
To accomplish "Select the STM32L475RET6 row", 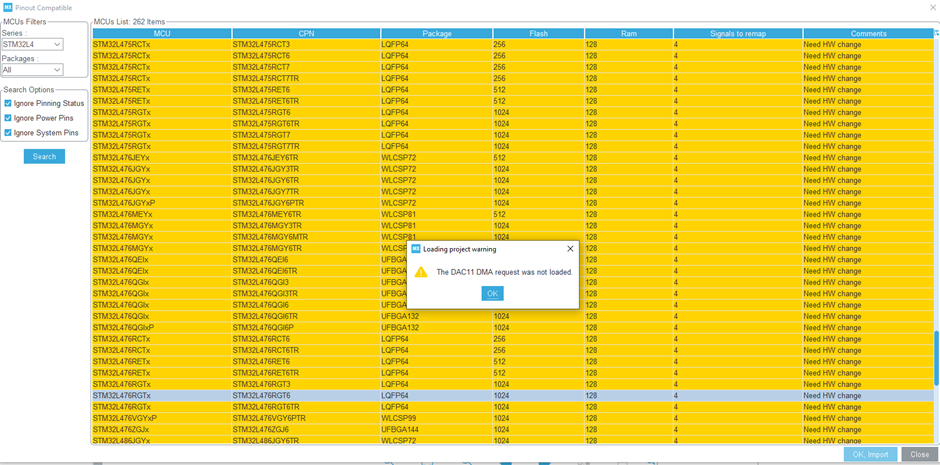I will pyautogui.click(x=513, y=90).
